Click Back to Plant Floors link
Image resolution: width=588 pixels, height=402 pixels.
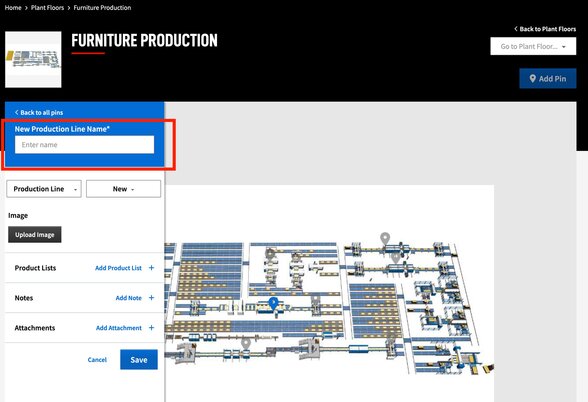point(545,29)
